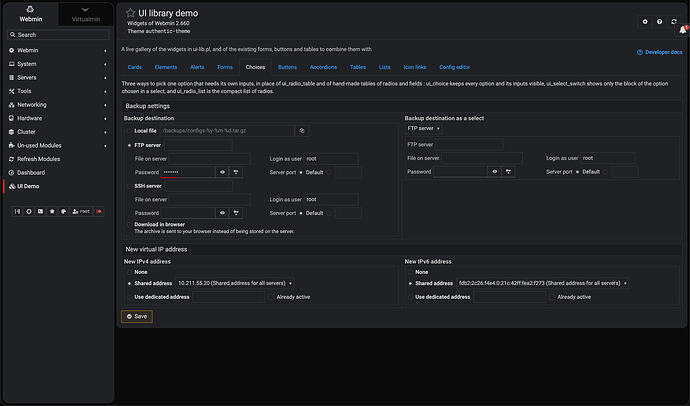The image size is (690, 406).
Task: Expand the Cluster menu category
Action: pos(58,132)
